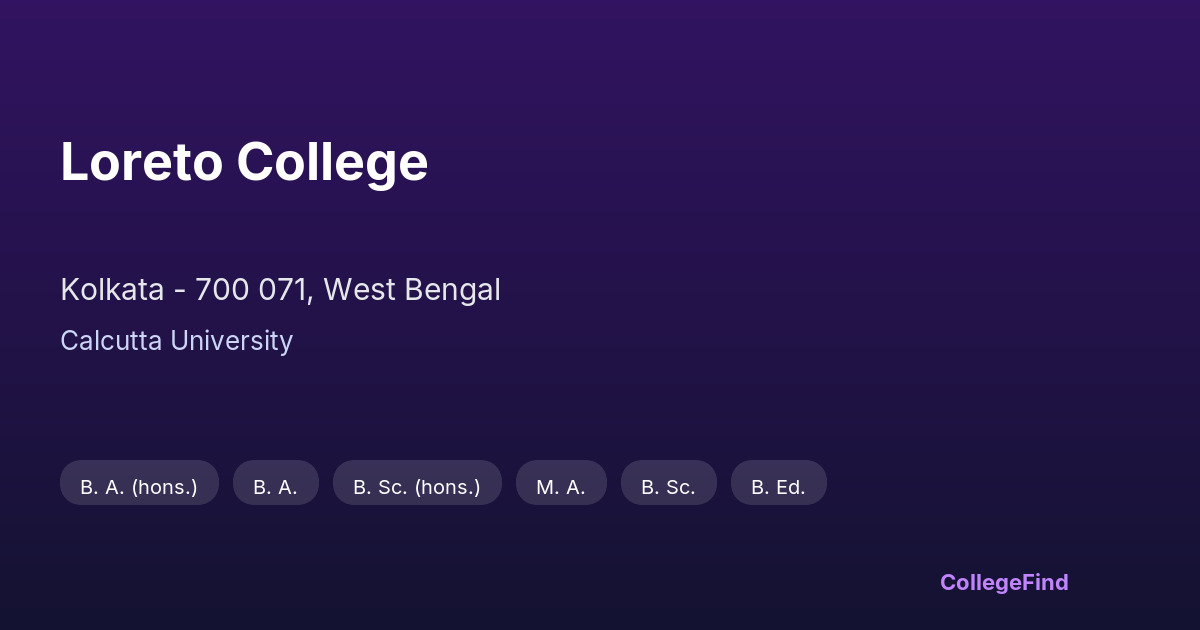Click the word Kolkata in the address
Screen dimensions: 1200x630
click(x=112, y=290)
